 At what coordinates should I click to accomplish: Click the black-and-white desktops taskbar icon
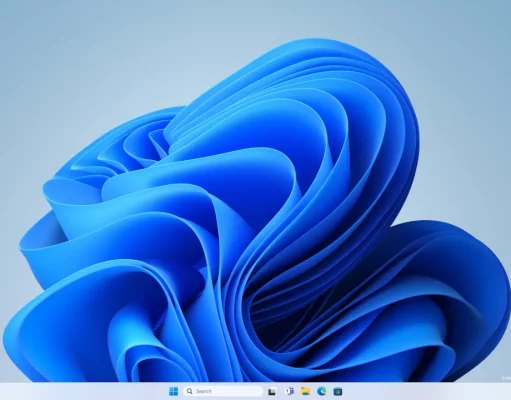click(272, 391)
